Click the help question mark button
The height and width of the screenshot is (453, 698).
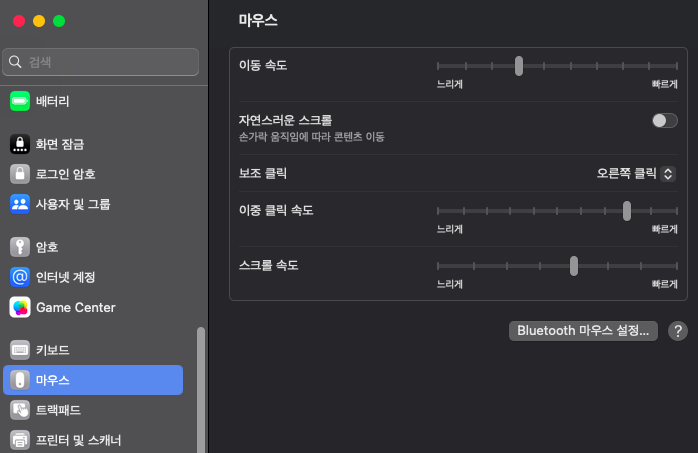[677, 331]
